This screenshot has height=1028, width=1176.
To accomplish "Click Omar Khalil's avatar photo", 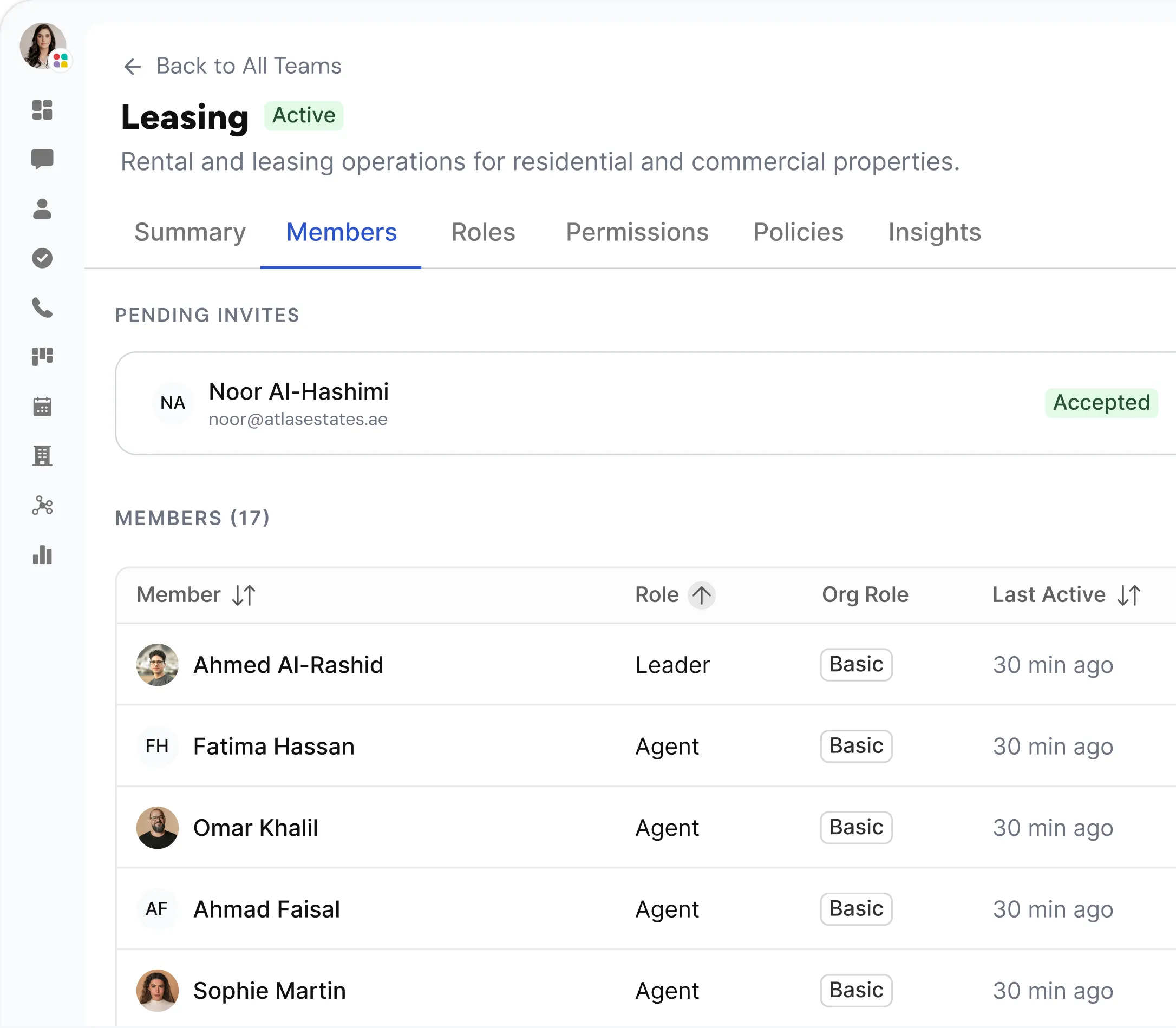I will [x=157, y=828].
